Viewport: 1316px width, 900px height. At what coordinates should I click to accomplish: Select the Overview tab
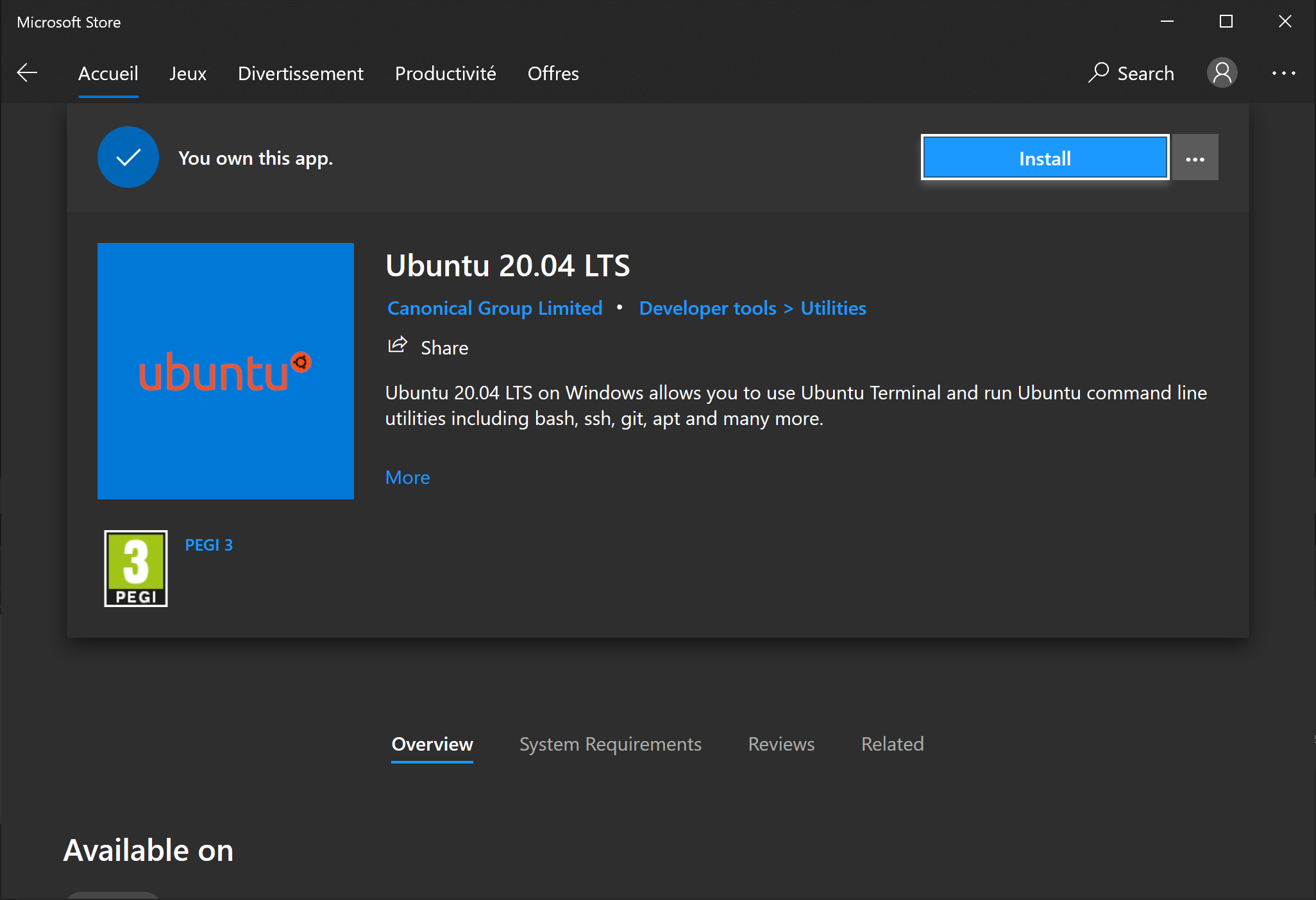pos(432,744)
